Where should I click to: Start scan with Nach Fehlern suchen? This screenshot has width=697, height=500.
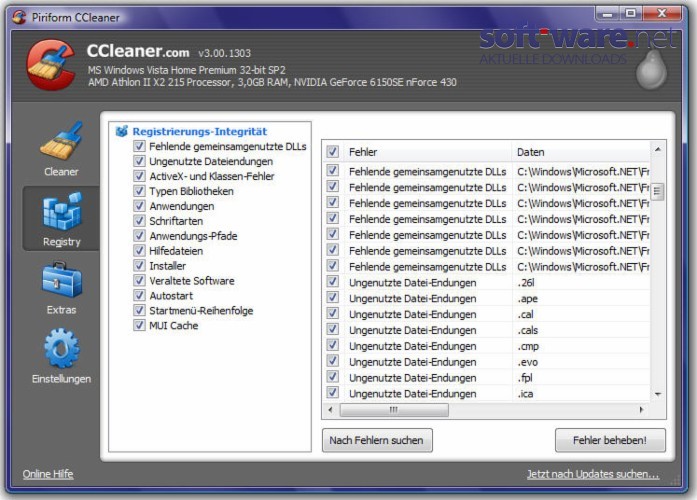377,440
